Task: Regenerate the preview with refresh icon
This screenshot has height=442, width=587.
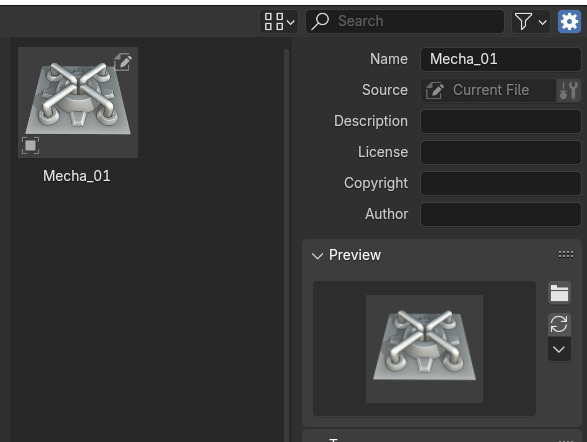Action: (x=559, y=324)
